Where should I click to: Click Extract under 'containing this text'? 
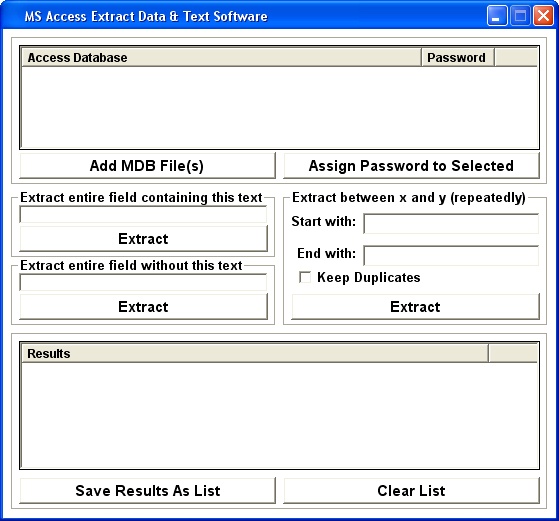point(143,239)
